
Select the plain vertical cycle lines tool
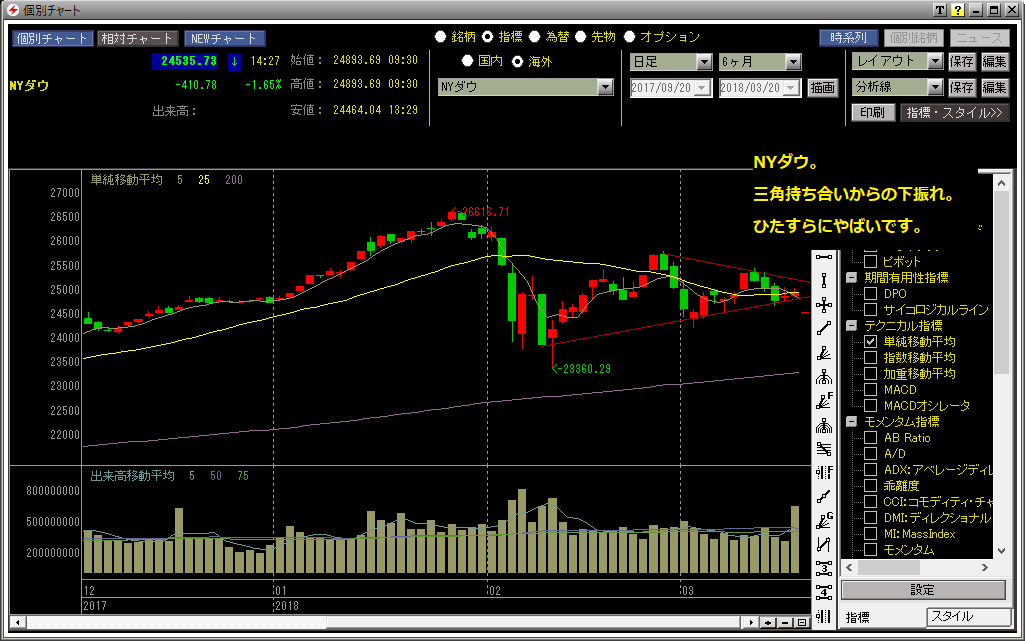point(824,616)
